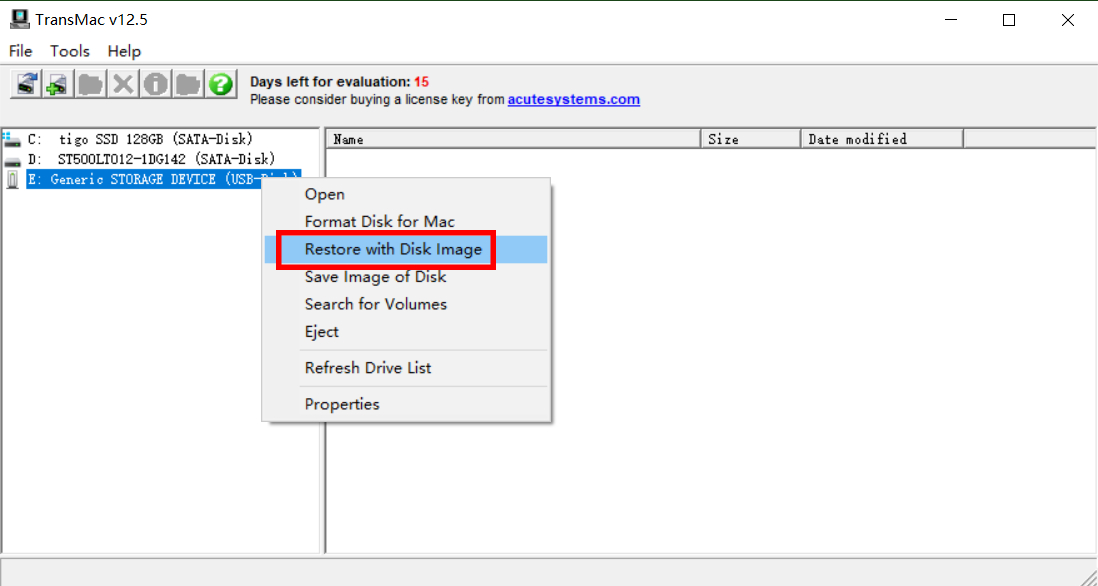This screenshot has height=586, width=1098.
Task: Select E: Generic STORAGE DEVICE drive
Action: [x=164, y=180]
